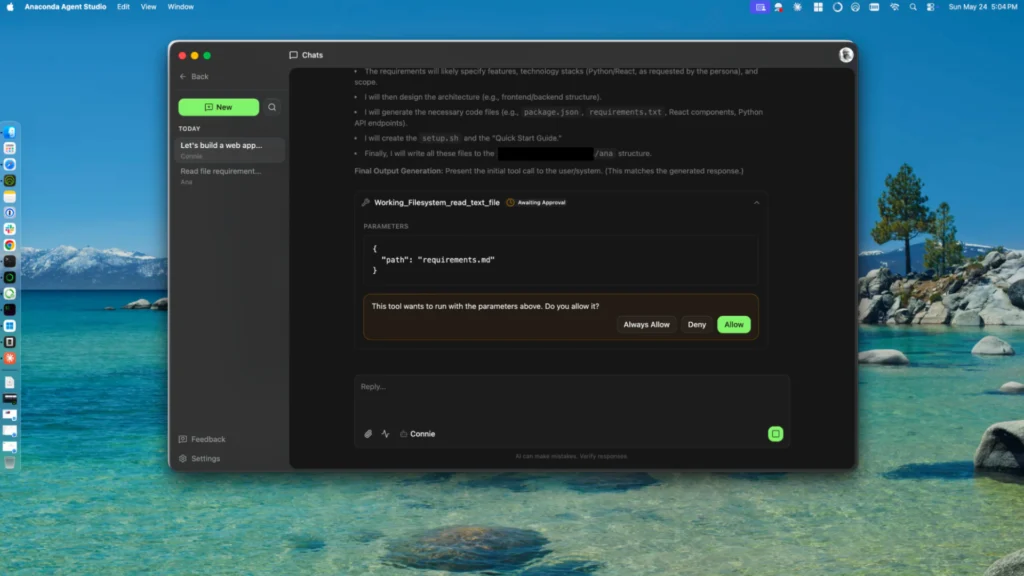The width and height of the screenshot is (1024, 576).
Task: Open the chat search icon
Action: click(272, 107)
